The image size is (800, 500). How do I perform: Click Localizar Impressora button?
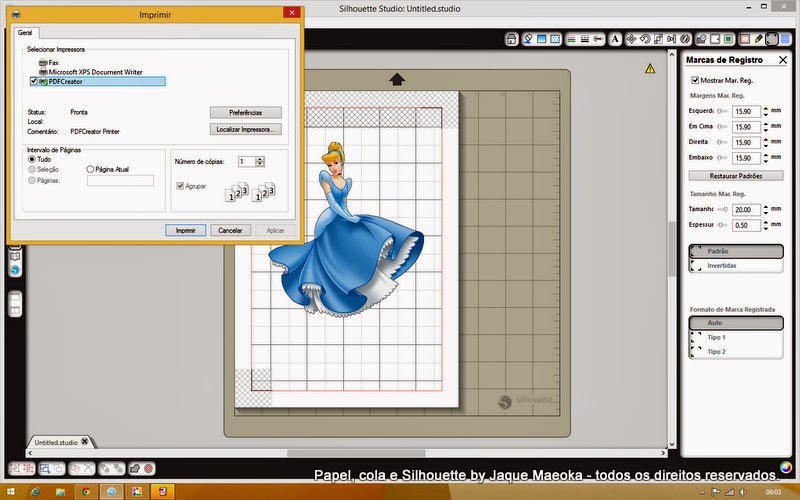245,129
